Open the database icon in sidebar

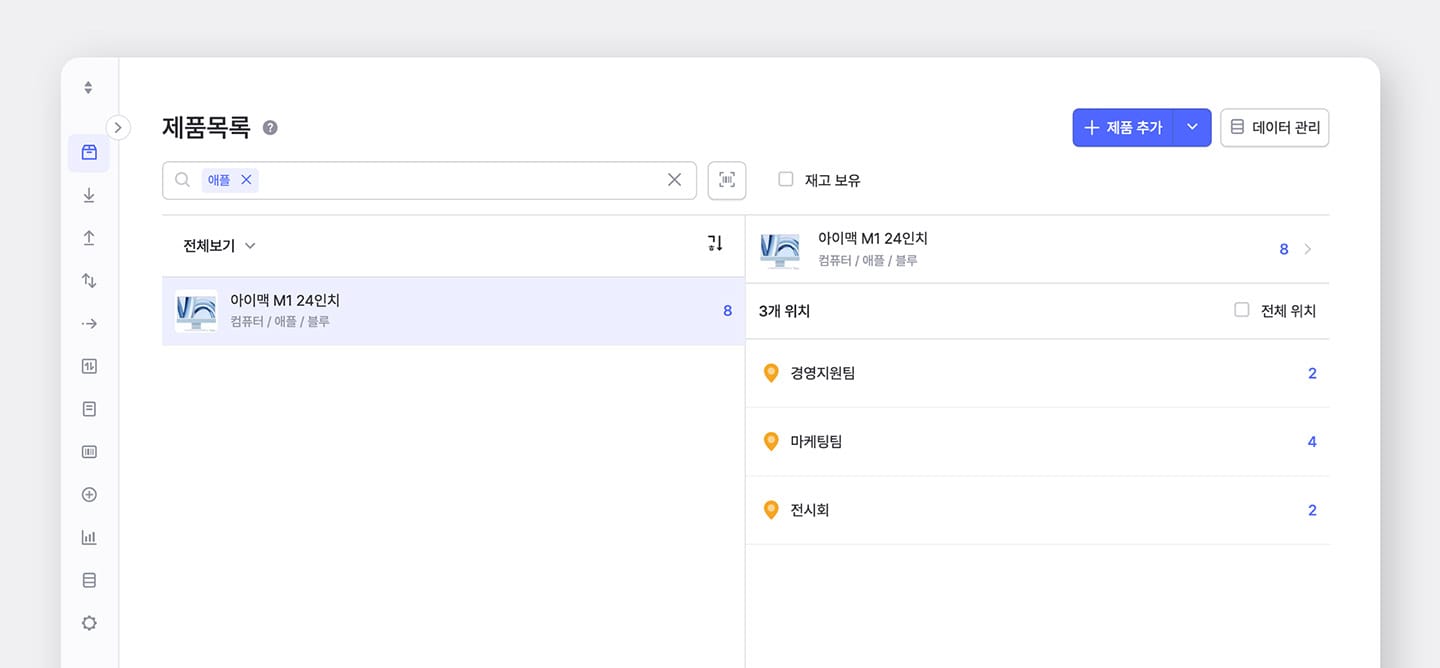pos(89,580)
